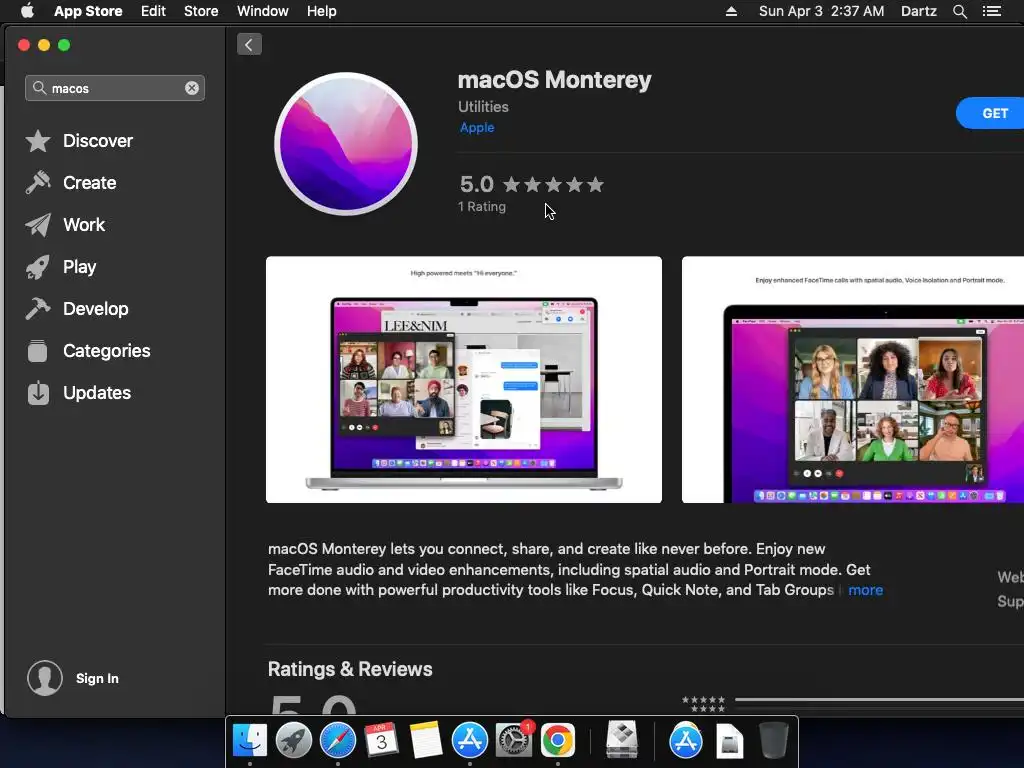Open Google Chrome from the Dock
Screen dimensions: 1024x768
558,741
